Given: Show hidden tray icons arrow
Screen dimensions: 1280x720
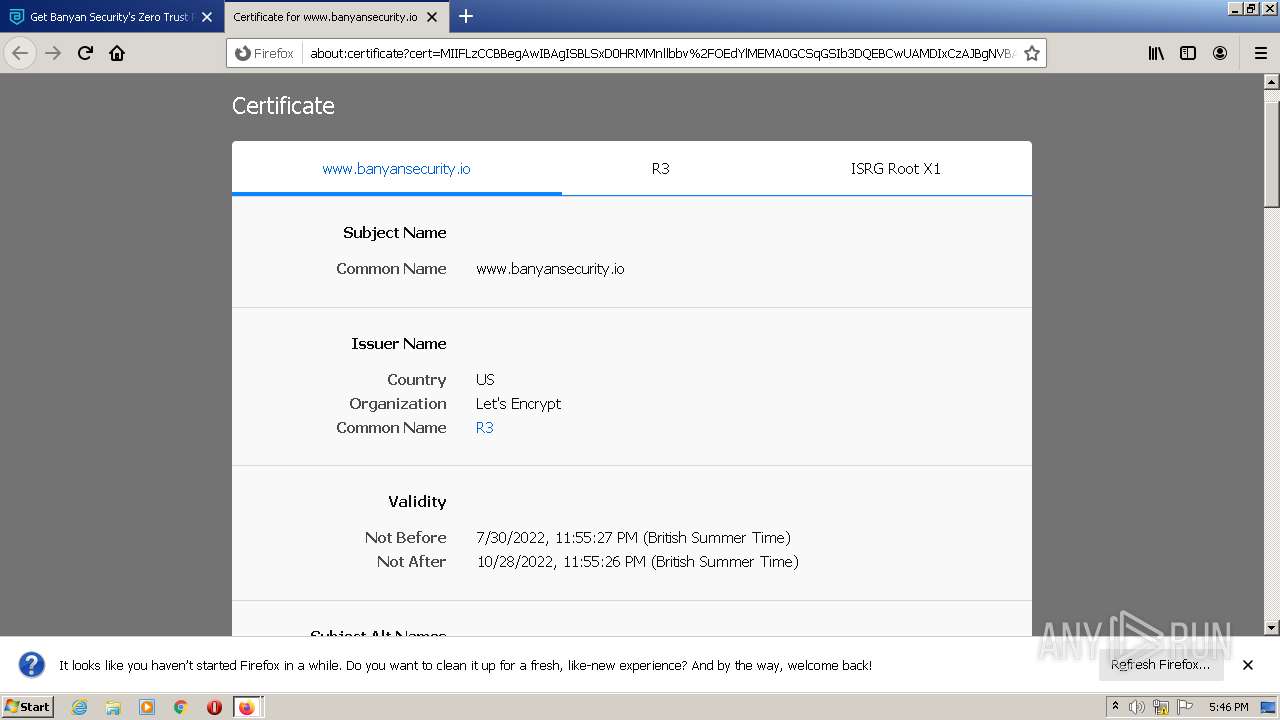Looking at the screenshot, I should [x=1115, y=707].
